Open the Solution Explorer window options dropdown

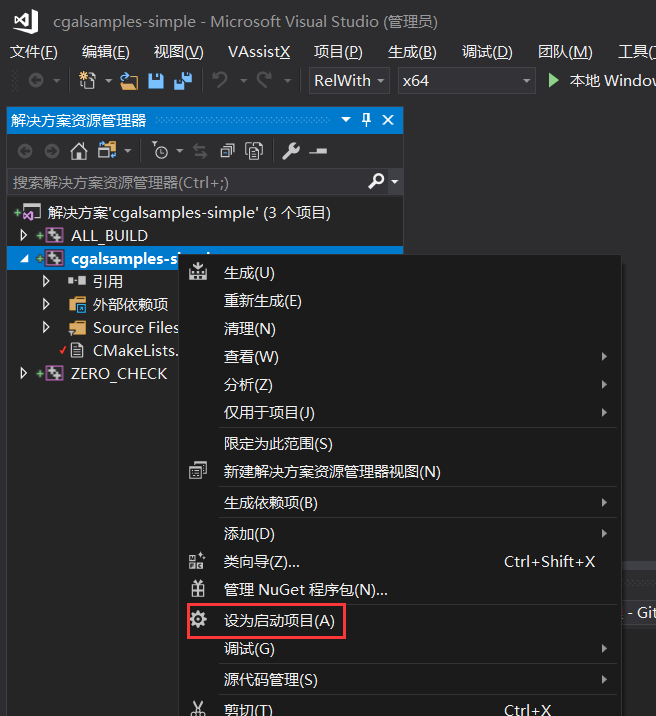(346, 120)
